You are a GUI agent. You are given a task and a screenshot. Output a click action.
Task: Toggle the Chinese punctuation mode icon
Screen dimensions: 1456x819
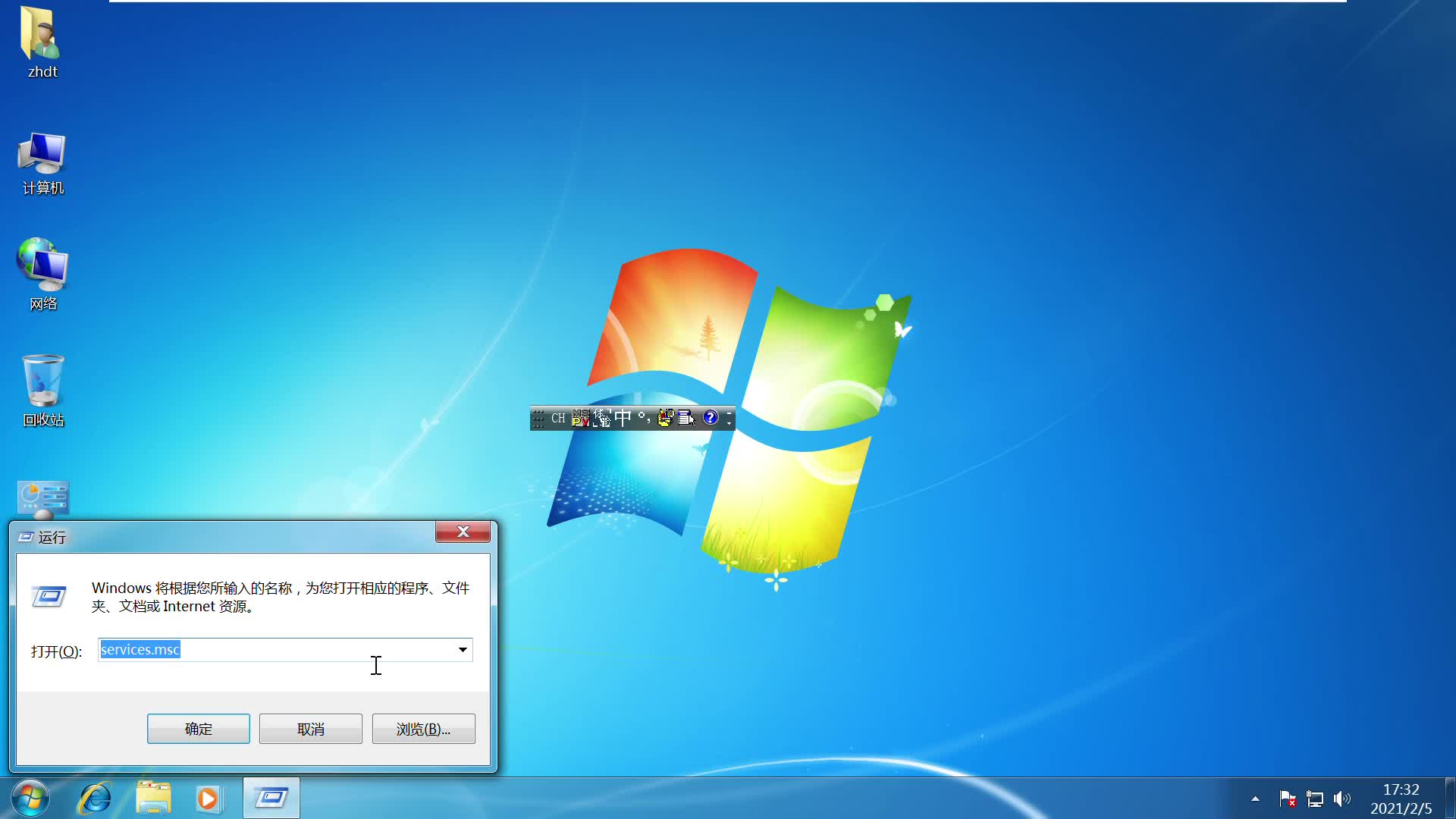[644, 418]
